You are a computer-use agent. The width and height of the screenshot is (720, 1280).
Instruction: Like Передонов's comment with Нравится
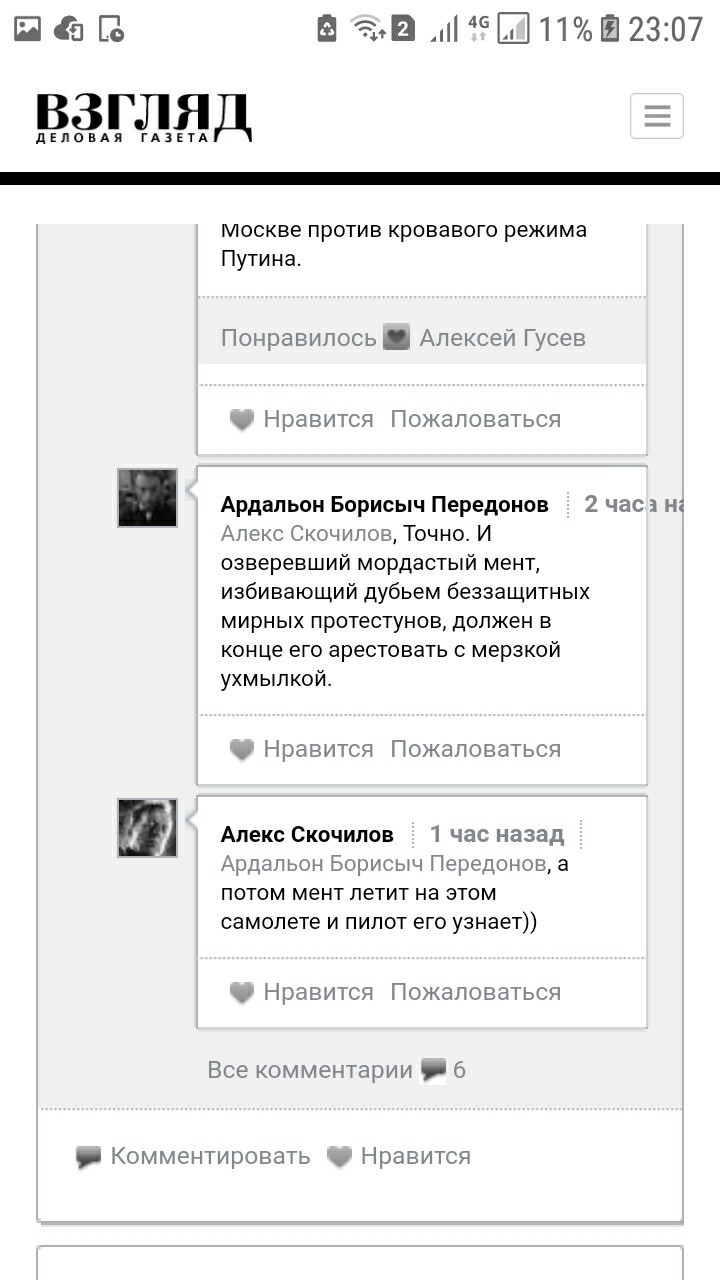[301, 749]
